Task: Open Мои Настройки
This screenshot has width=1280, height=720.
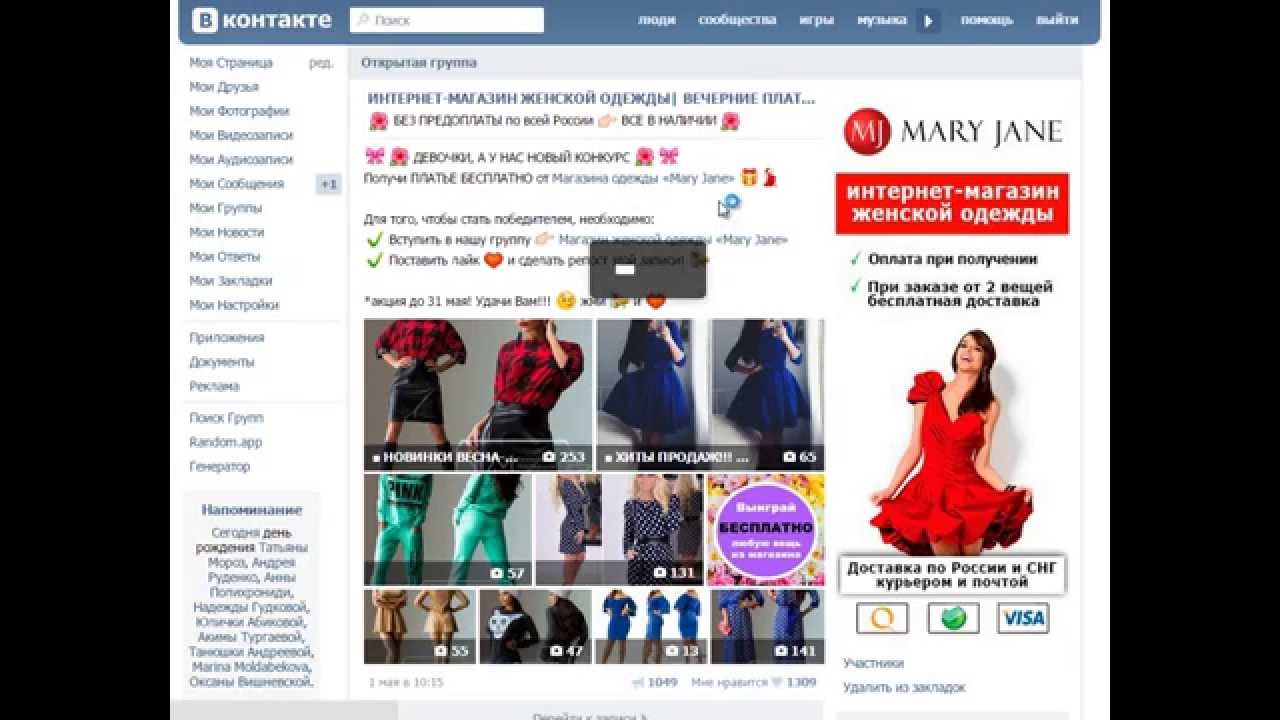Action: [234, 305]
